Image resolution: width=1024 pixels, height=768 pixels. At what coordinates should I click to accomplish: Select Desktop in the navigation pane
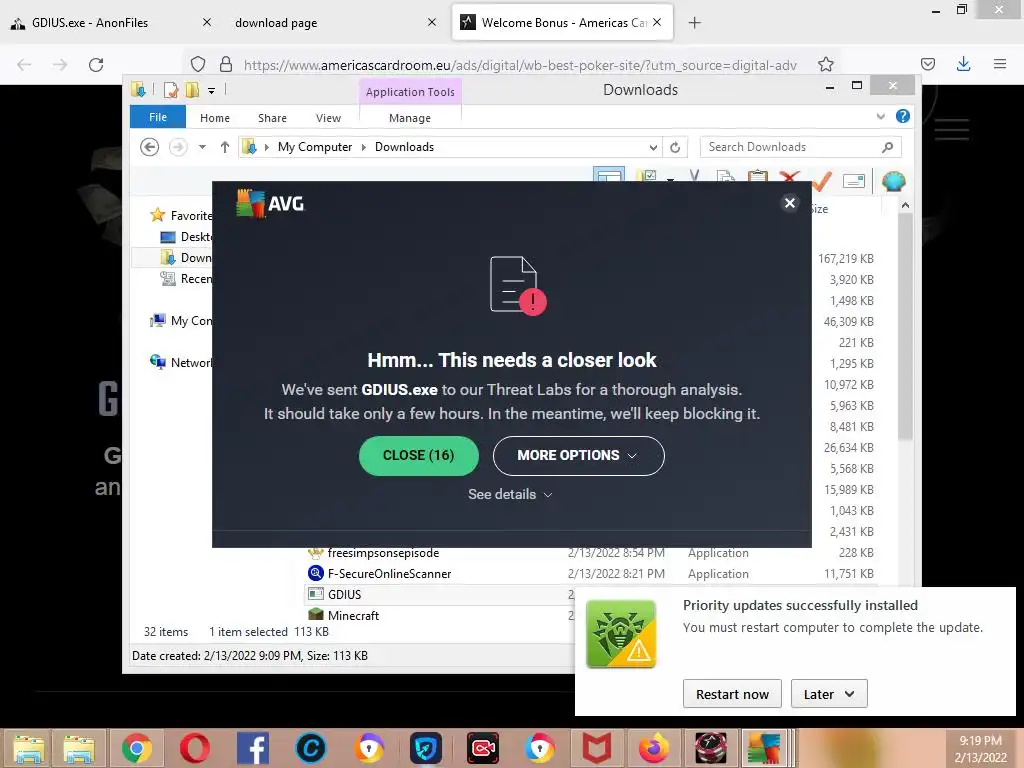pyautogui.click(x=187, y=236)
